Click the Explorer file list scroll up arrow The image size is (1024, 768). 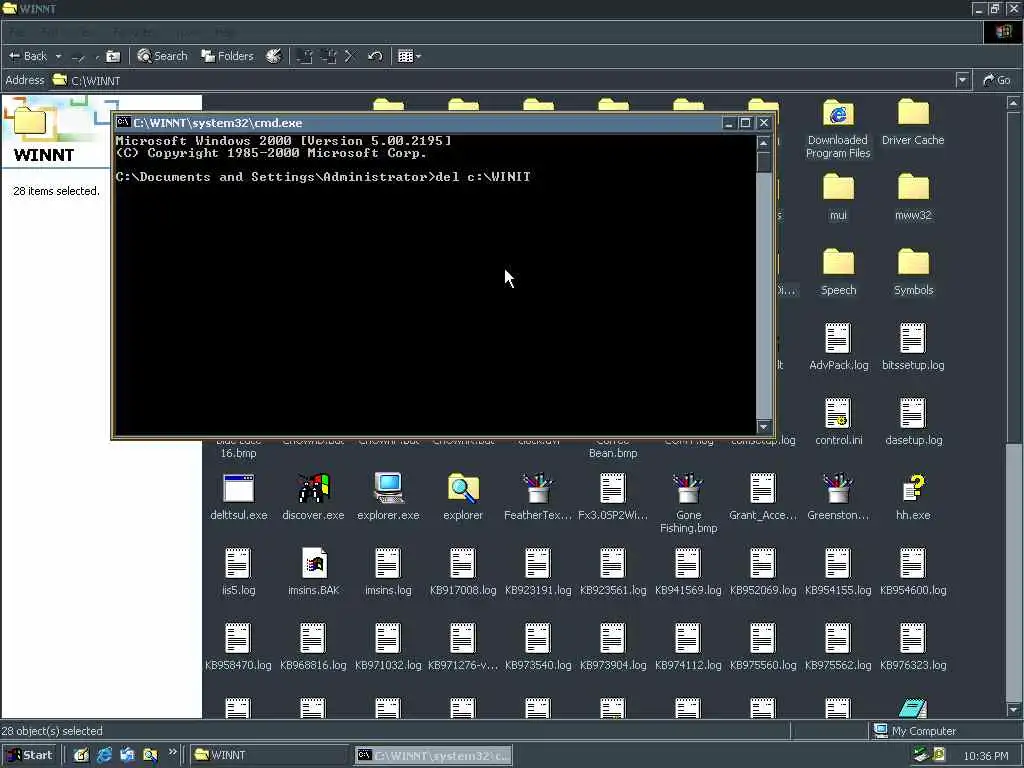tap(1013, 103)
